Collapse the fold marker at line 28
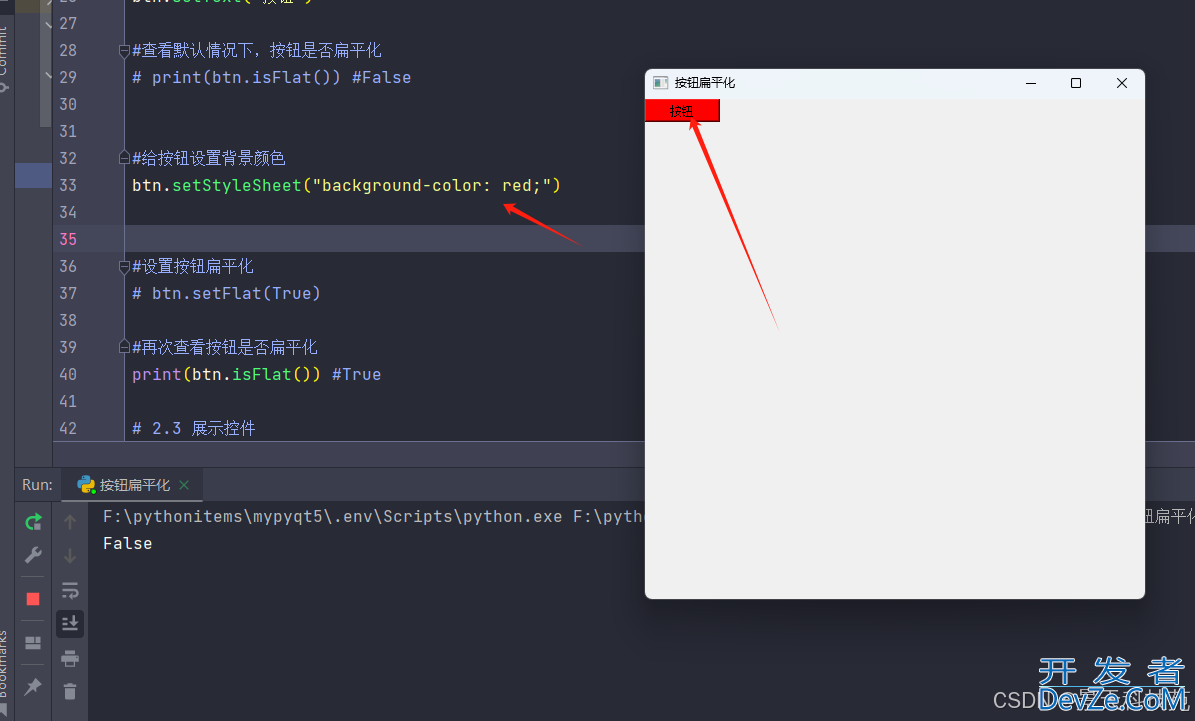 point(124,51)
